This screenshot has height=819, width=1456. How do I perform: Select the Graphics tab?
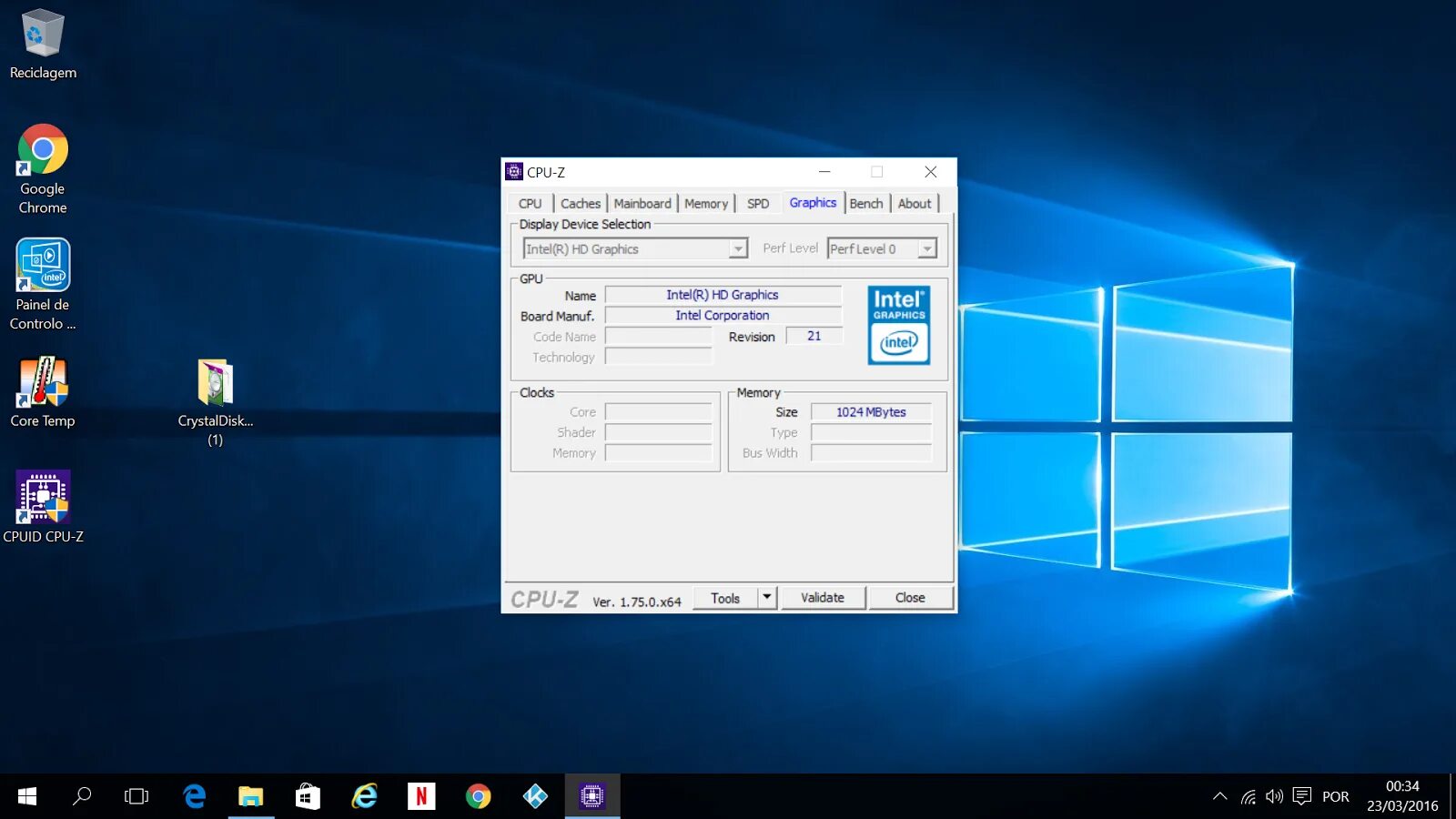(813, 203)
